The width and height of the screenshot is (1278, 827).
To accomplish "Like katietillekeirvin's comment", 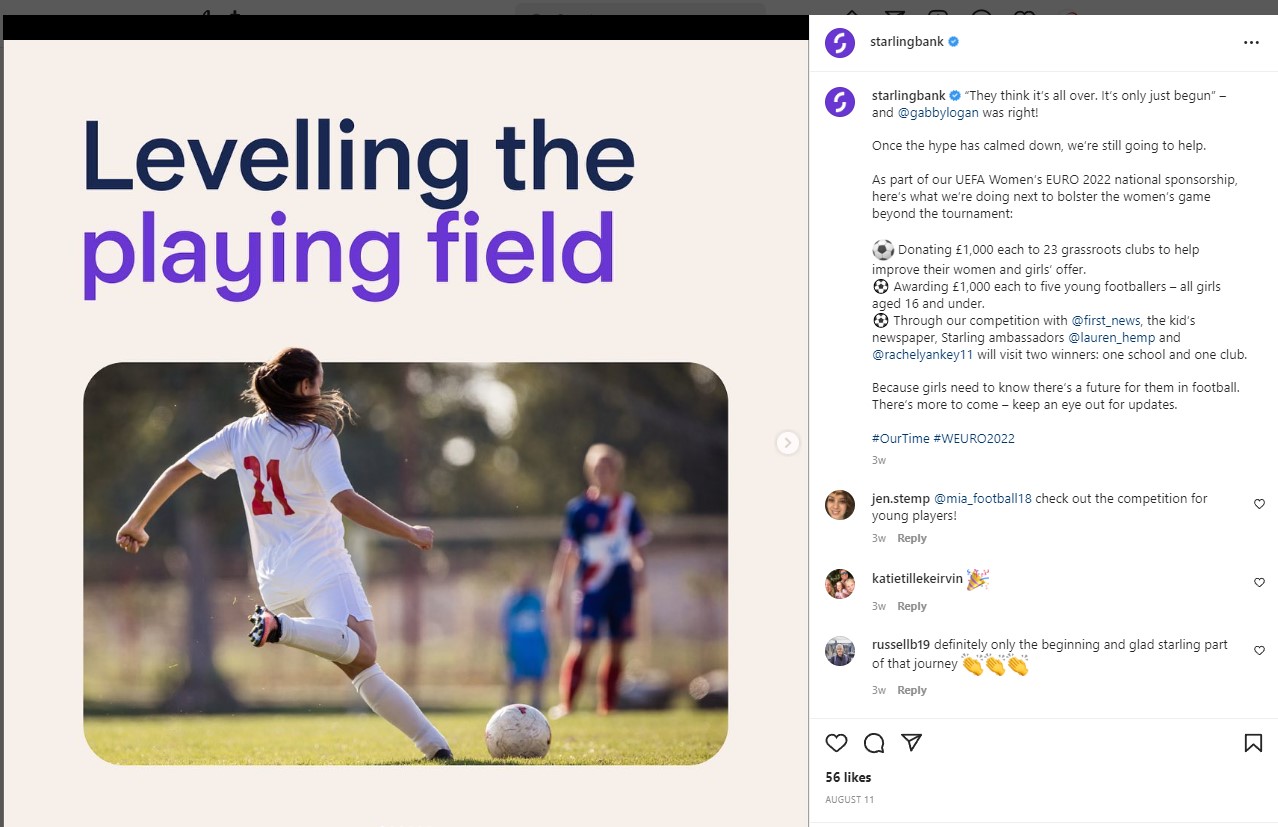I will (1259, 582).
